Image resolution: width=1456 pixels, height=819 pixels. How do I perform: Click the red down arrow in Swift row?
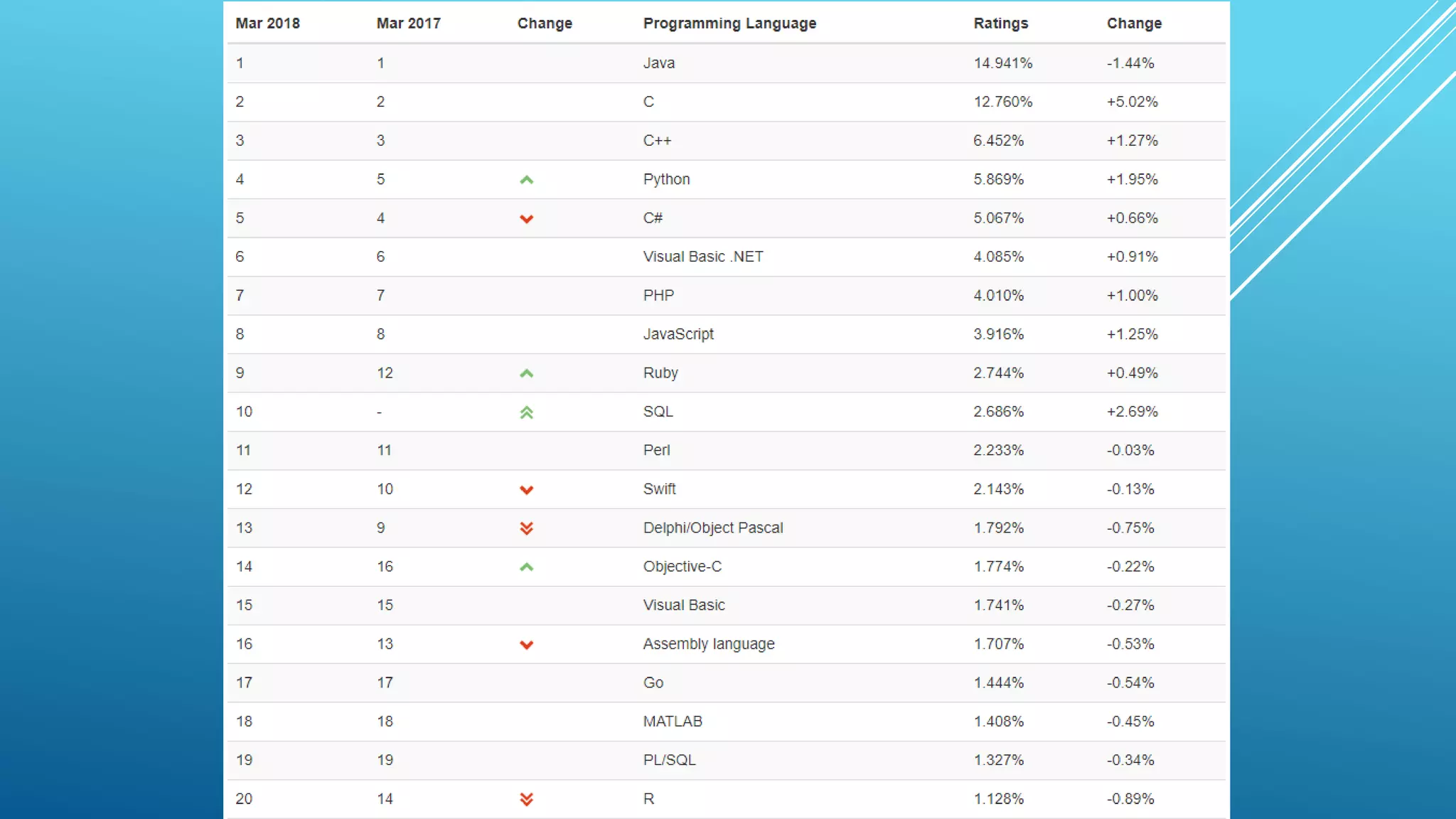526,490
